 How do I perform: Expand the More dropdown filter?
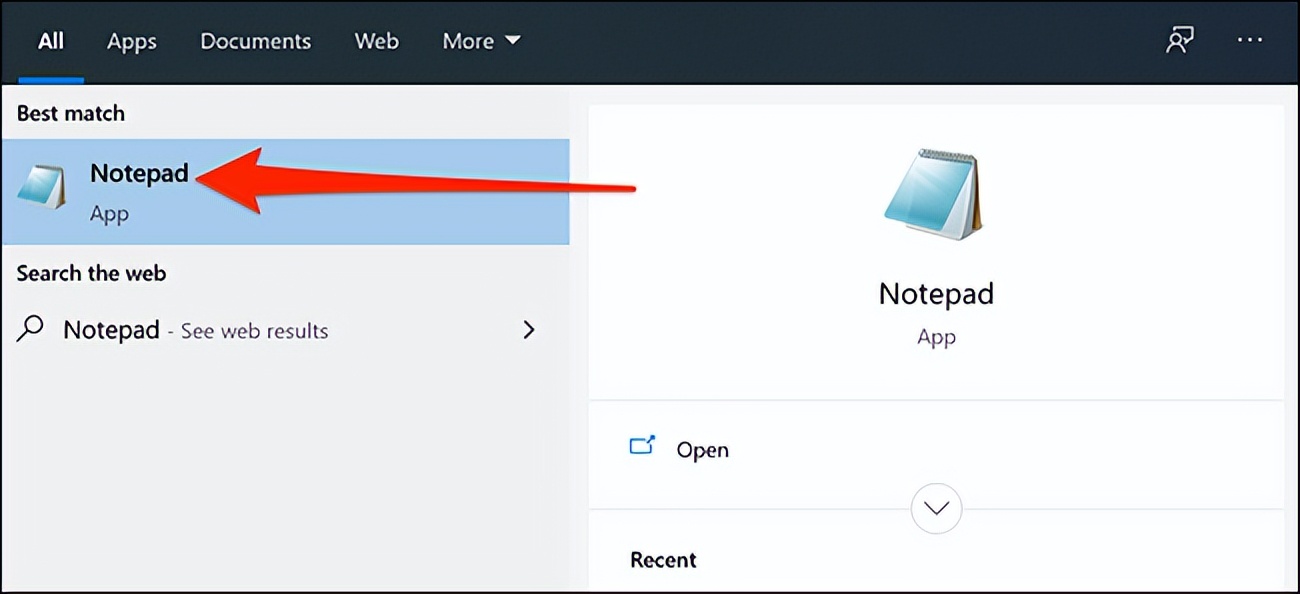tap(482, 41)
